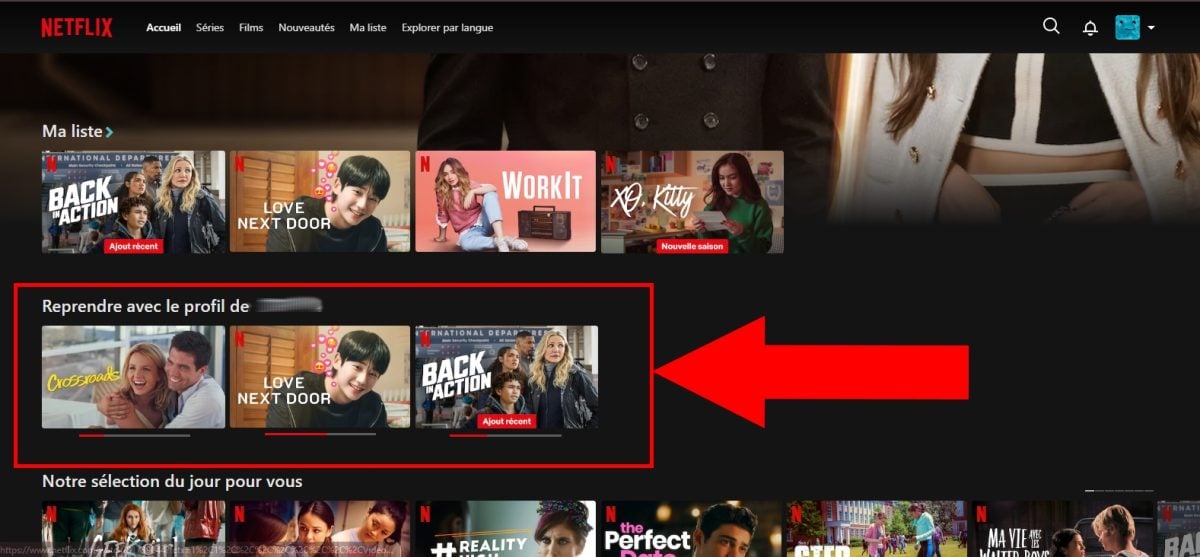The image size is (1200, 557).
Task: Open the Films menu item
Action: coord(251,28)
